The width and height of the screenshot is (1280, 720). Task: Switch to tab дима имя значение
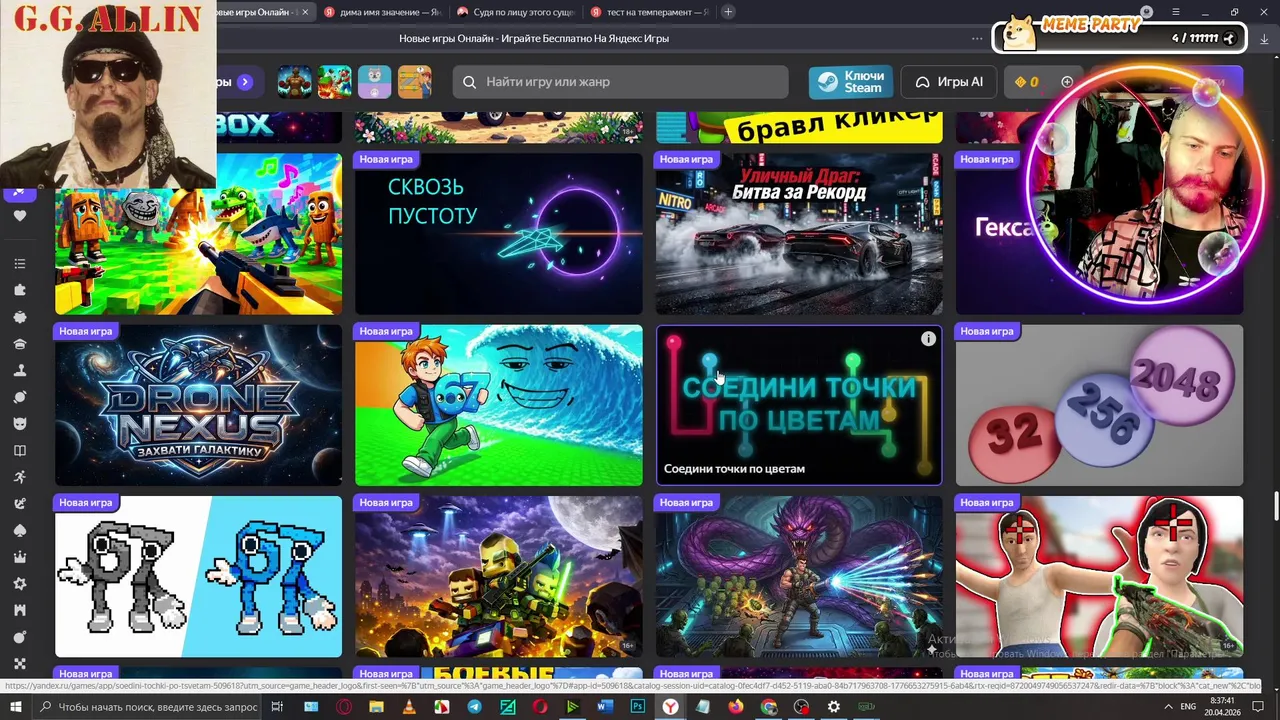(x=382, y=12)
